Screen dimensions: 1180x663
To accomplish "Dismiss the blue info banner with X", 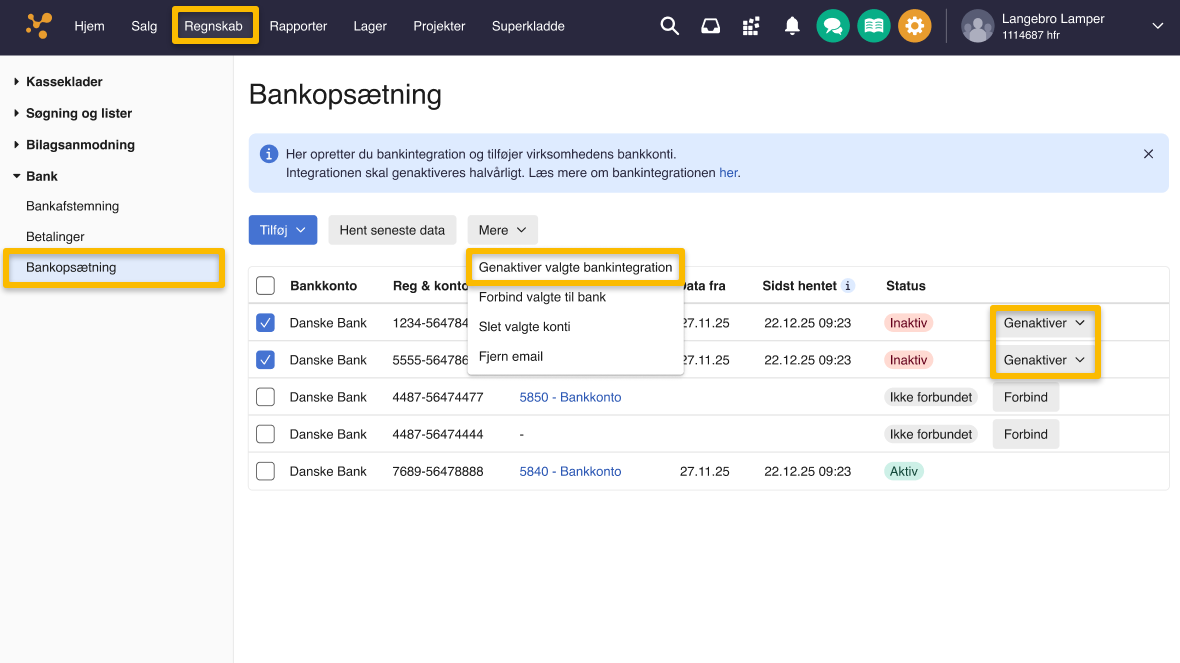I will click(1148, 153).
